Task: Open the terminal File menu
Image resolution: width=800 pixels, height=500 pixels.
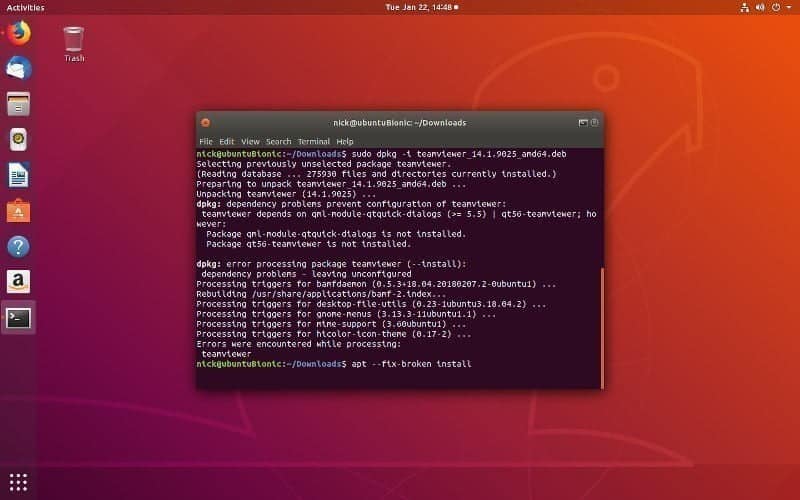Action: click(x=206, y=141)
